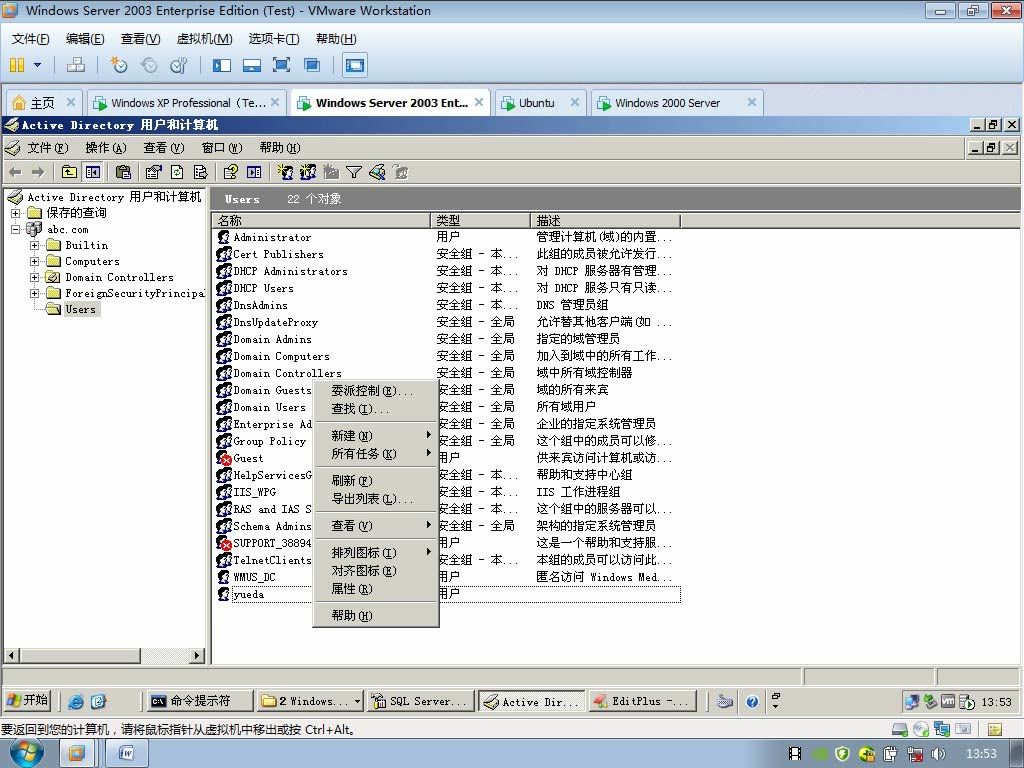Switch to EditPlus taskbar button
Screen dimensions: 1024x768
point(642,701)
